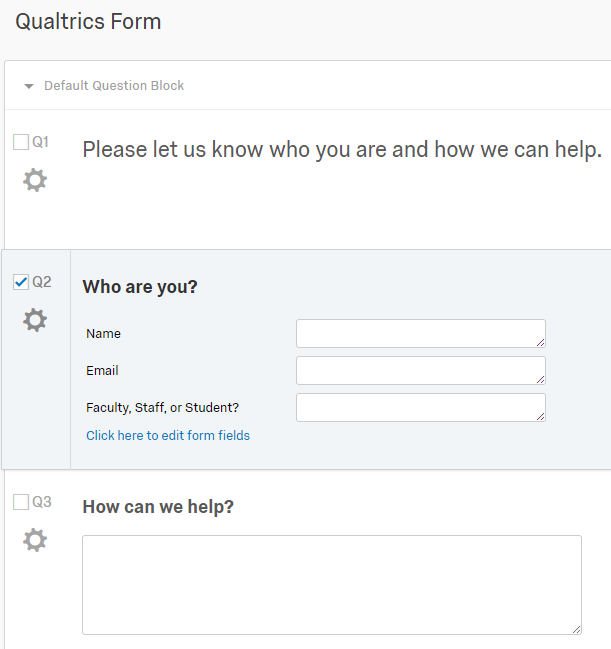Open Q1 gear settings icon

pos(35,181)
